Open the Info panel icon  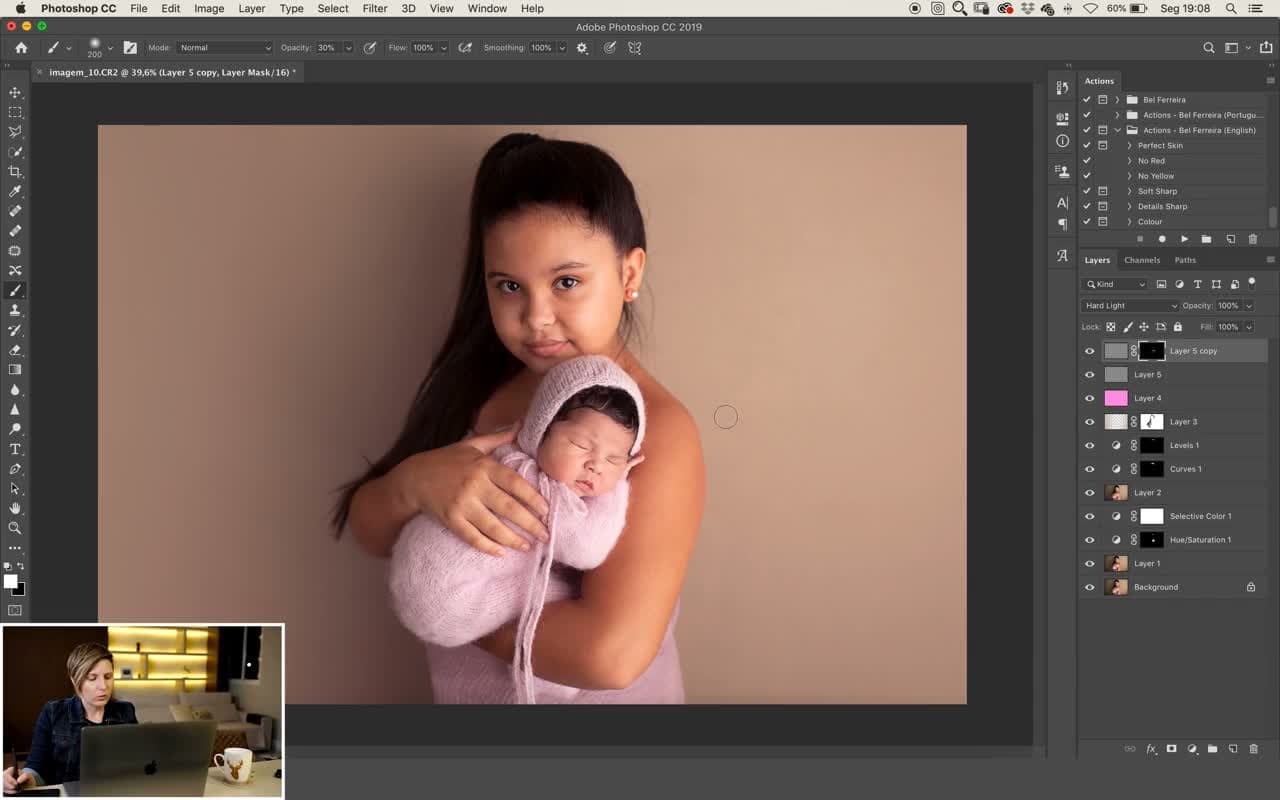point(1062,141)
